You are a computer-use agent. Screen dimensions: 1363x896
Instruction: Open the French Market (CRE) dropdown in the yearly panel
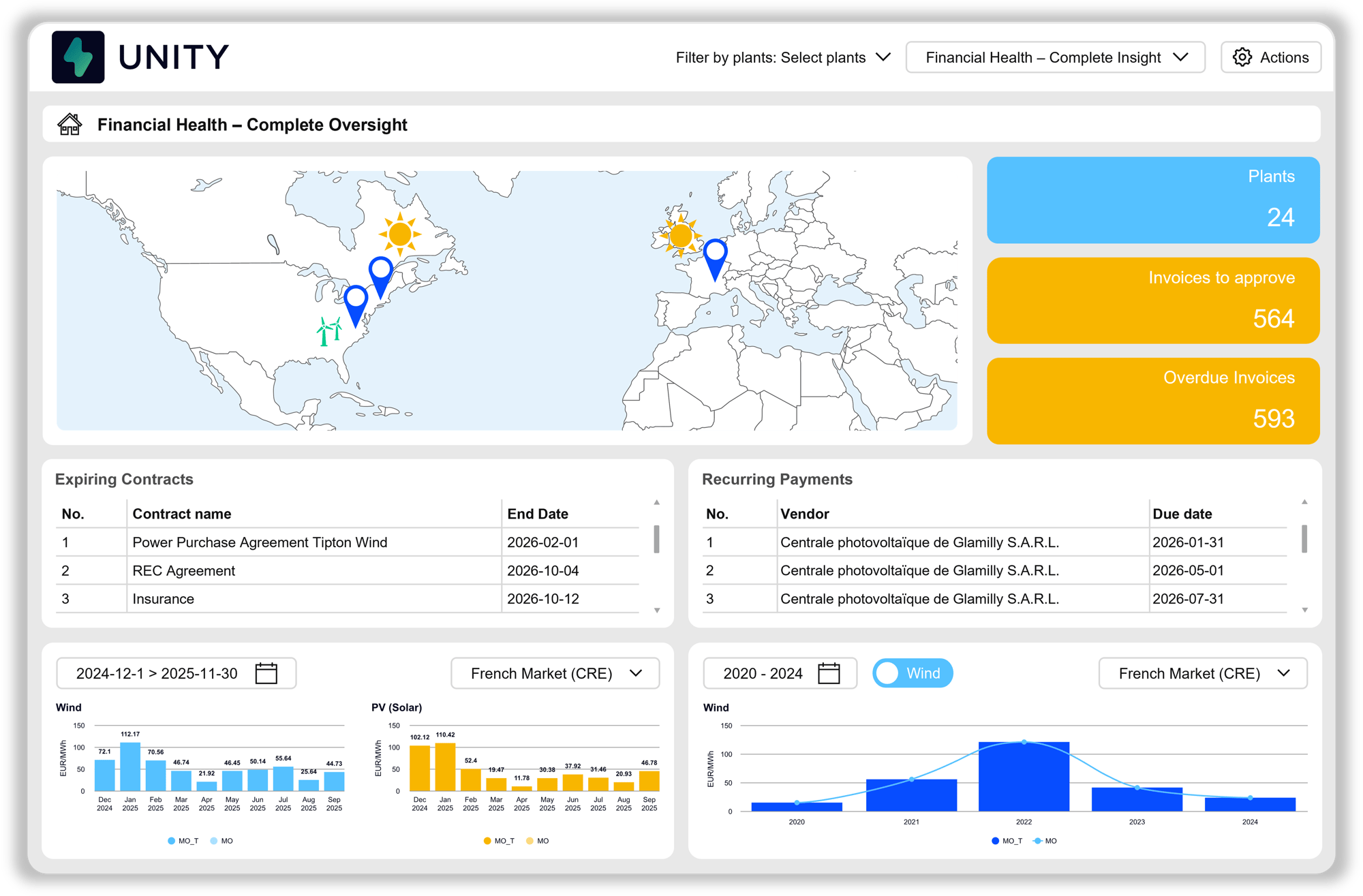(x=1202, y=673)
